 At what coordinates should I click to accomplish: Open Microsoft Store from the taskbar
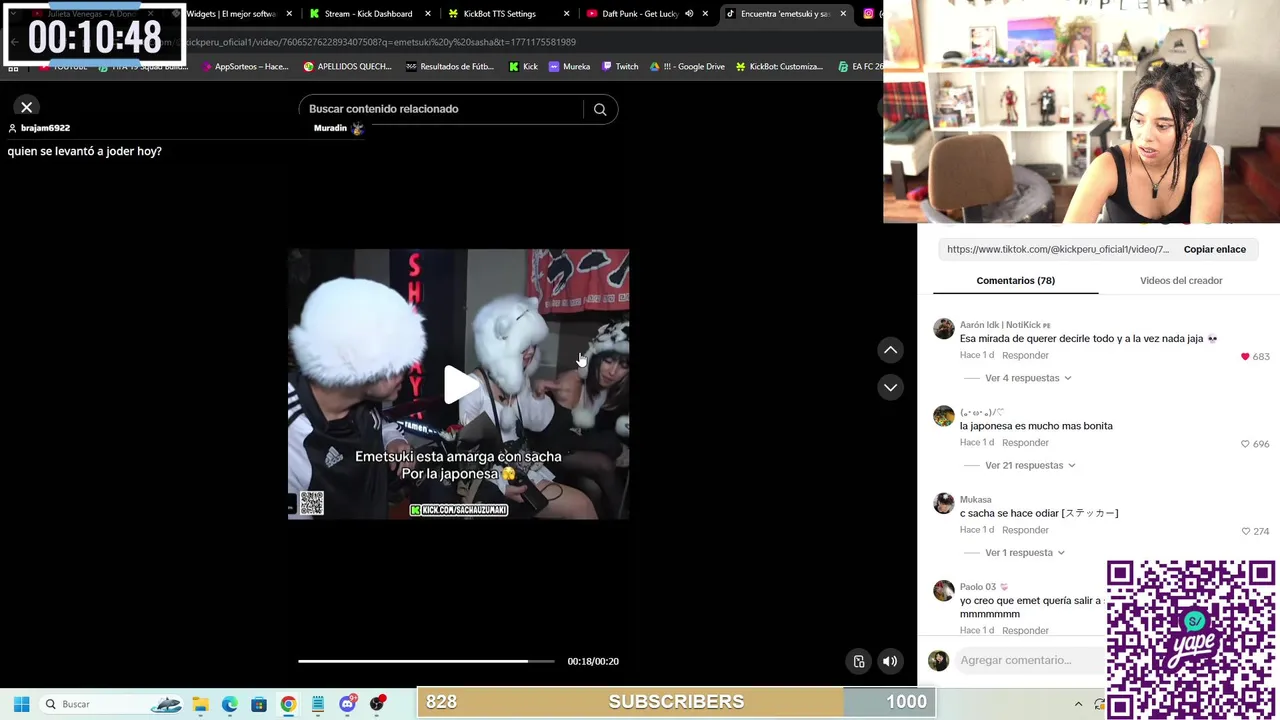259,704
